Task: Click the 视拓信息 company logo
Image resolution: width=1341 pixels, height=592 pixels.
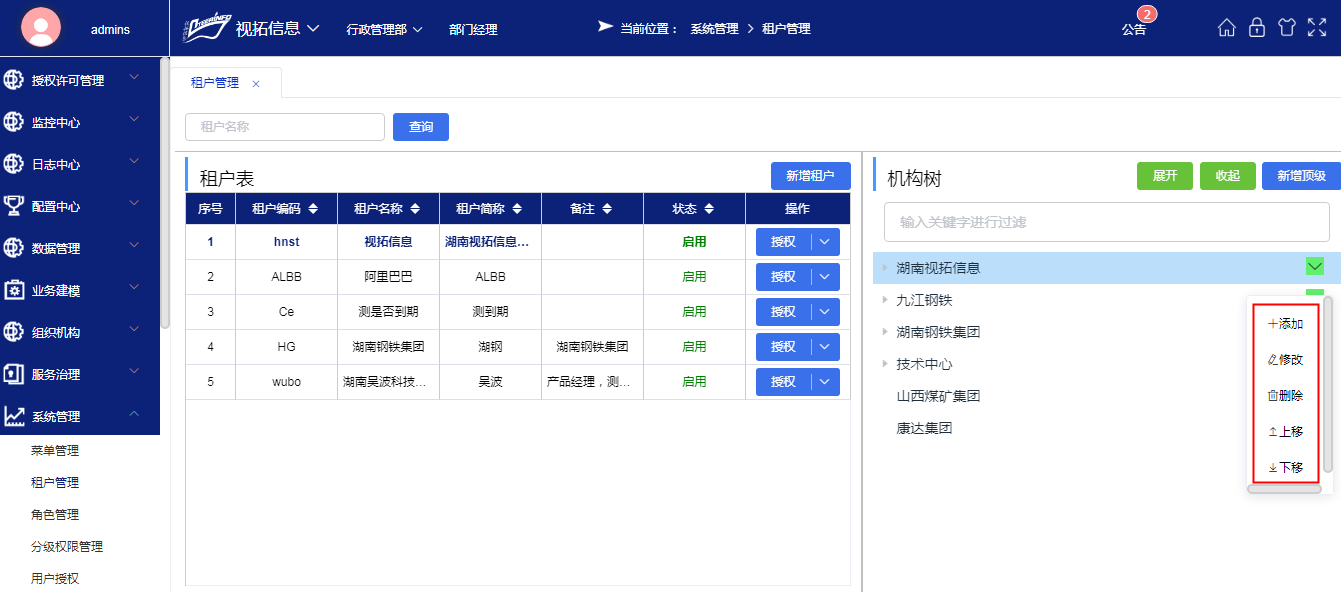Action: [205, 29]
